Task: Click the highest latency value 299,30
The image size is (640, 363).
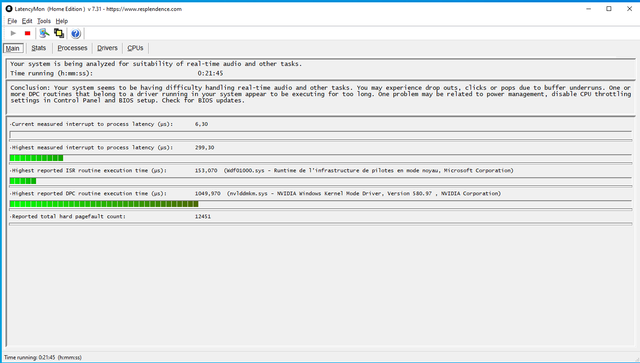Action: (x=204, y=147)
